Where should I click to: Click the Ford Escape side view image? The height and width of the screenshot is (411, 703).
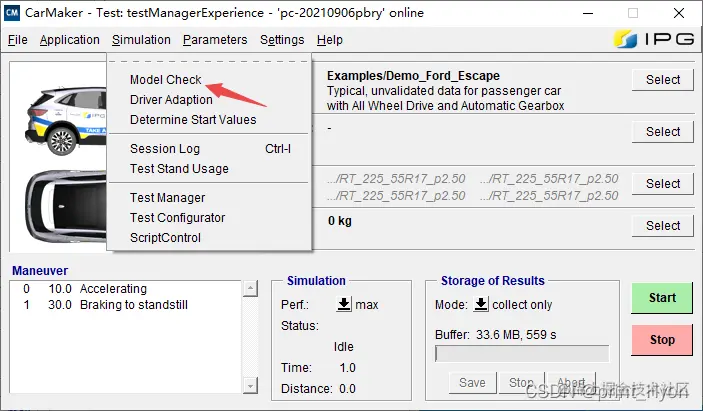tap(65, 120)
